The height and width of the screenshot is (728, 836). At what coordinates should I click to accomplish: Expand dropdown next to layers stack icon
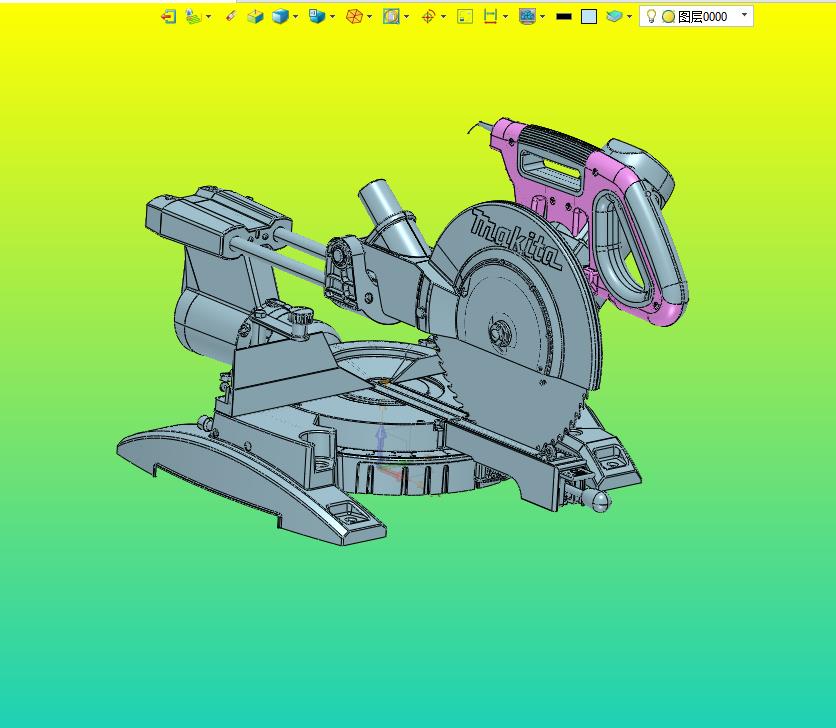coord(629,17)
